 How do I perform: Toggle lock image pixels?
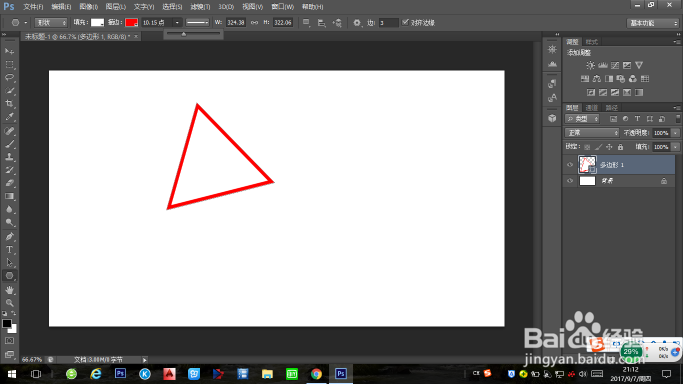tap(598, 147)
